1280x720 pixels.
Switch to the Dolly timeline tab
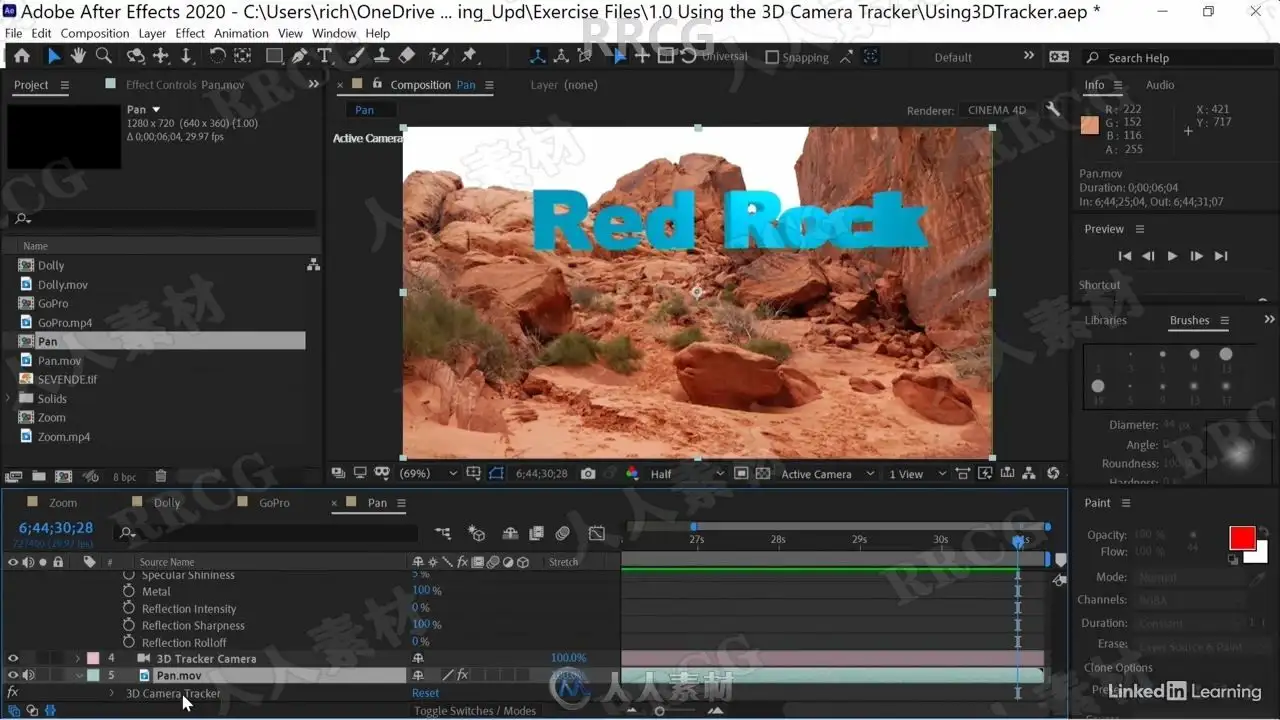point(167,503)
